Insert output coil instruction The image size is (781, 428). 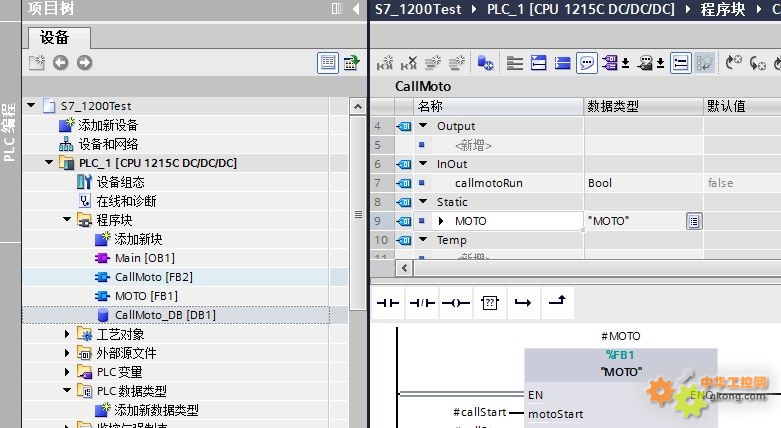point(456,302)
